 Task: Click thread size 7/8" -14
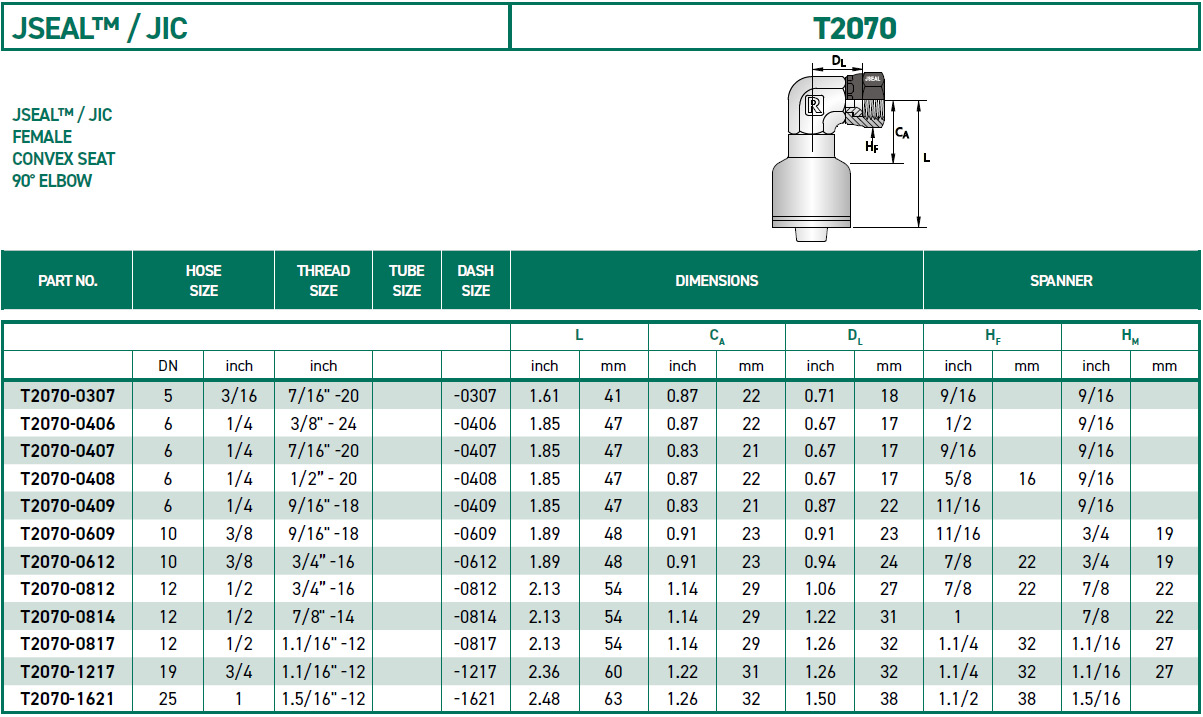323,616
